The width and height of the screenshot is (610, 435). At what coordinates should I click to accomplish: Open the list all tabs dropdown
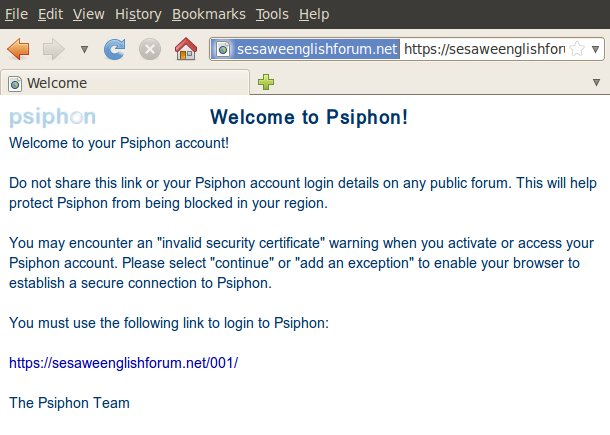coord(597,83)
